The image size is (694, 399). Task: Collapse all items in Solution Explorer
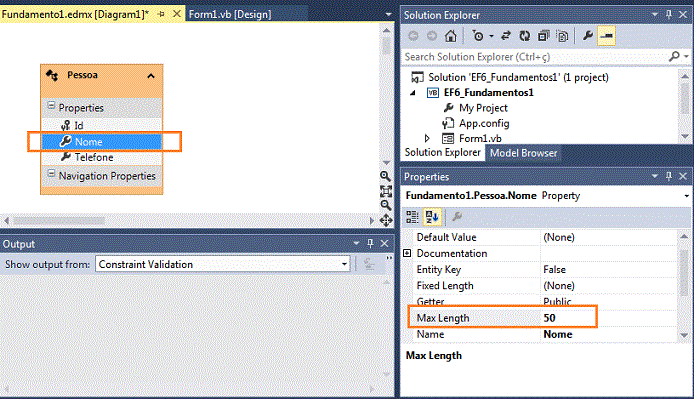point(544,36)
